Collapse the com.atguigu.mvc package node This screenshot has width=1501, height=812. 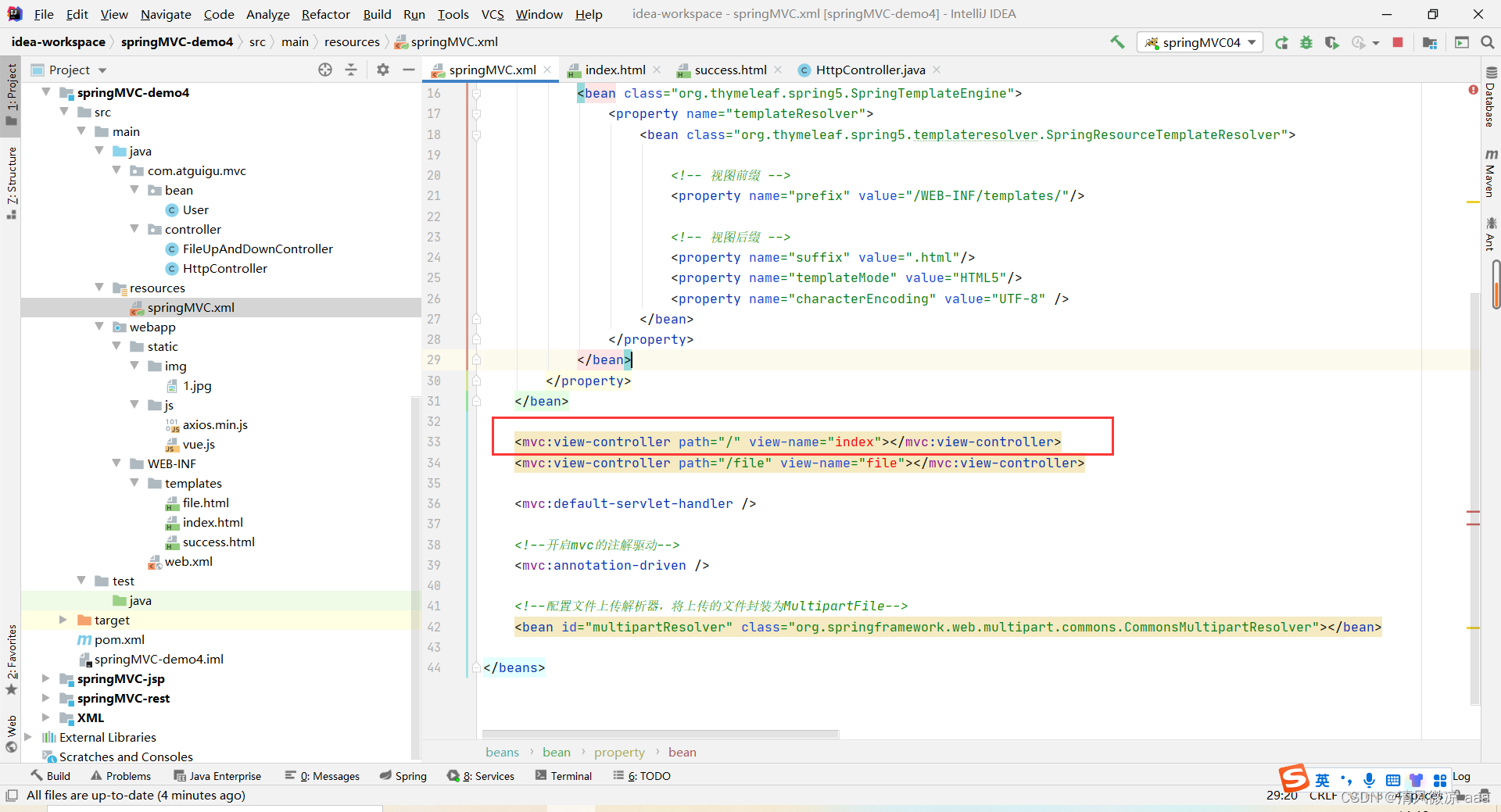pos(116,170)
